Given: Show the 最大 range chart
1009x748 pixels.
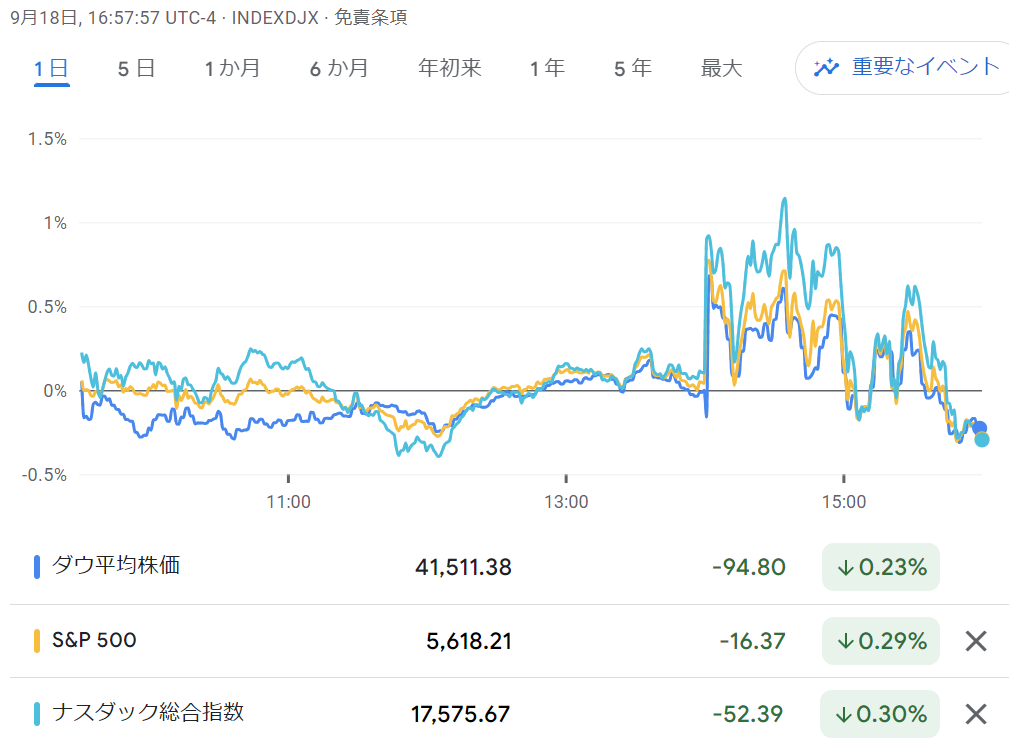Looking at the screenshot, I should [721, 68].
